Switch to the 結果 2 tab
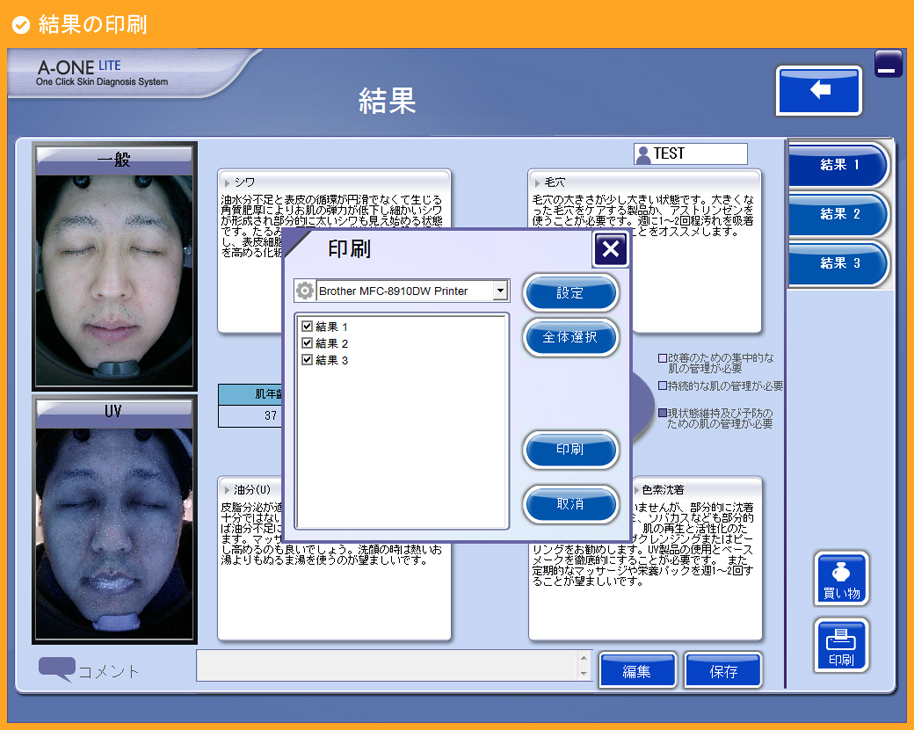This screenshot has height=730, width=914. click(x=839, y=214)
